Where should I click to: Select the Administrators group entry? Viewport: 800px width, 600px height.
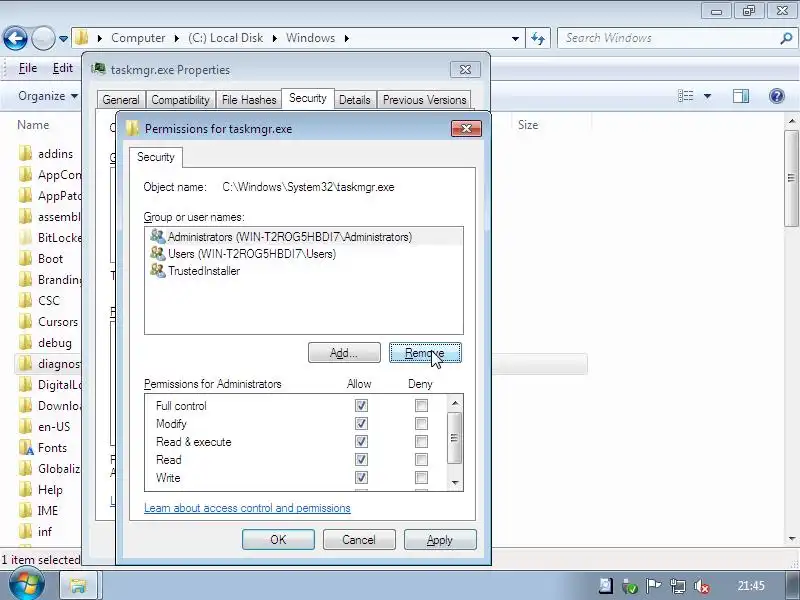[304, 237]
